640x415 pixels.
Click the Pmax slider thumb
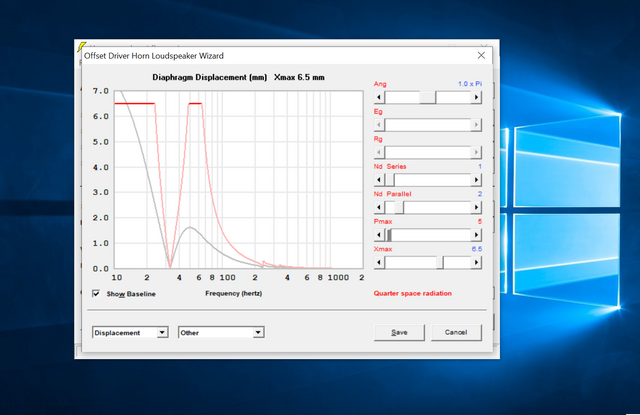pos(388,235)
